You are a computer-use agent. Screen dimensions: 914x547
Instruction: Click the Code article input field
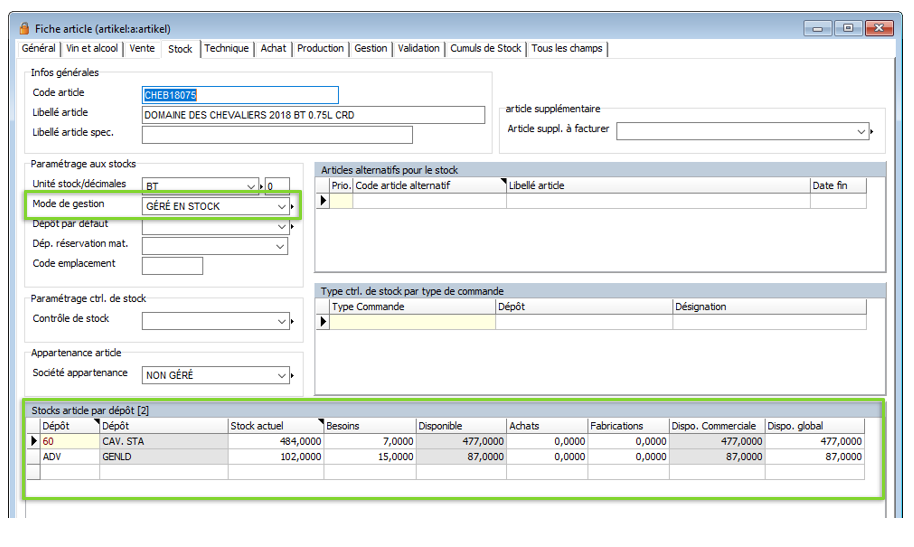tap(240, 95)
